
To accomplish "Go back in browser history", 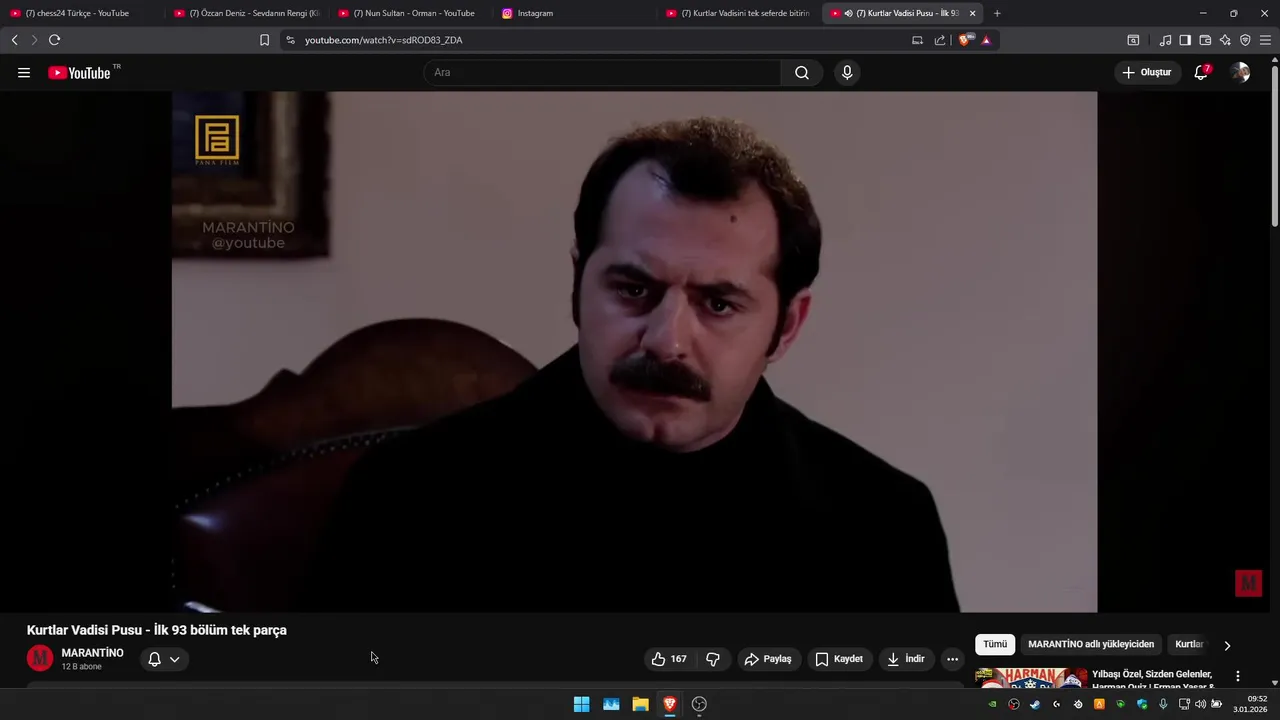I will point(14,40).
